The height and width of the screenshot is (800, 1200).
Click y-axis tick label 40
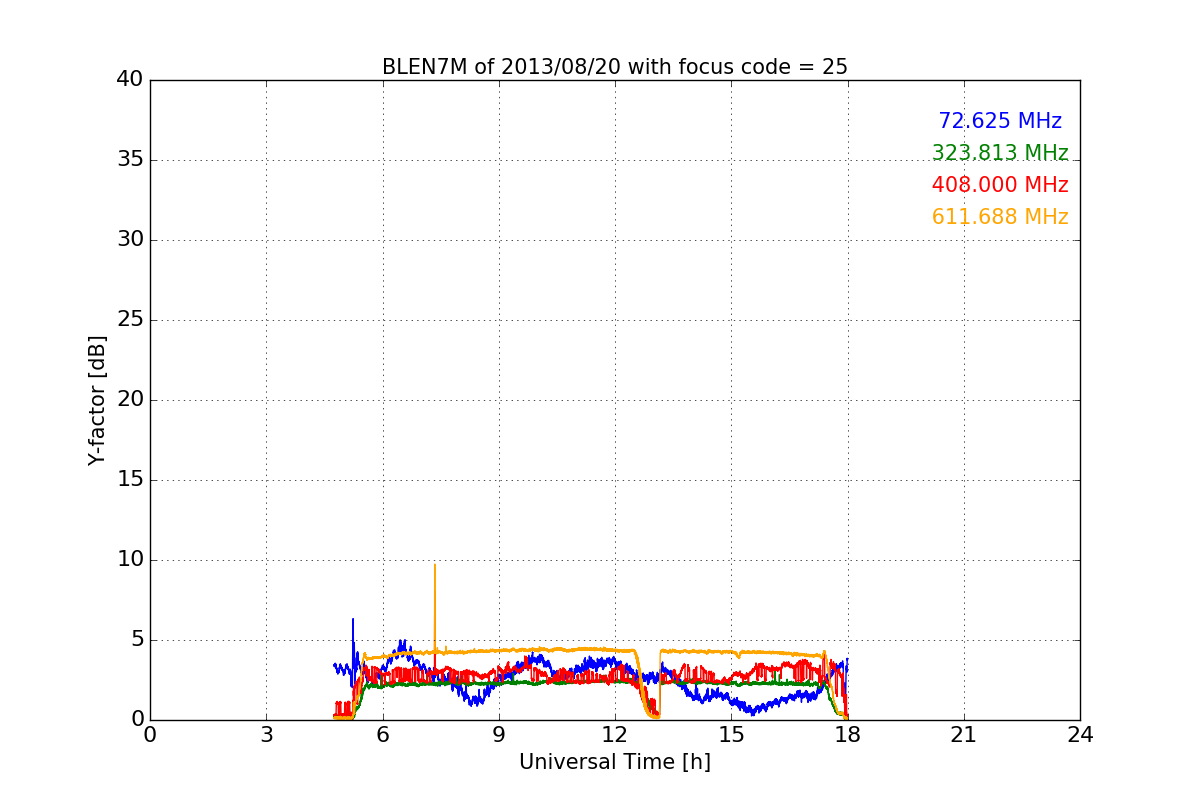pyautogui.click(x=130, y=80)
